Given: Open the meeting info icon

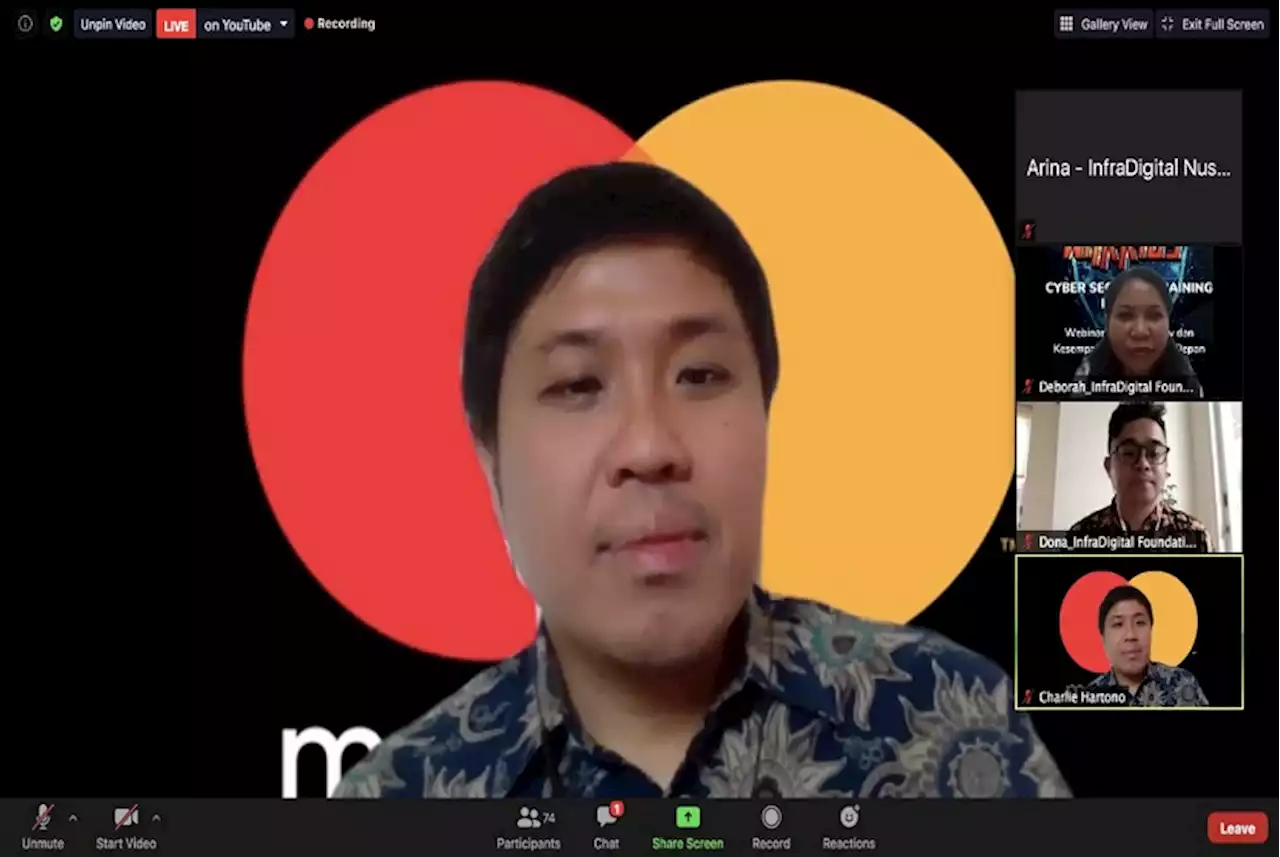Looking at the screenshot, I should coord(25,24).
